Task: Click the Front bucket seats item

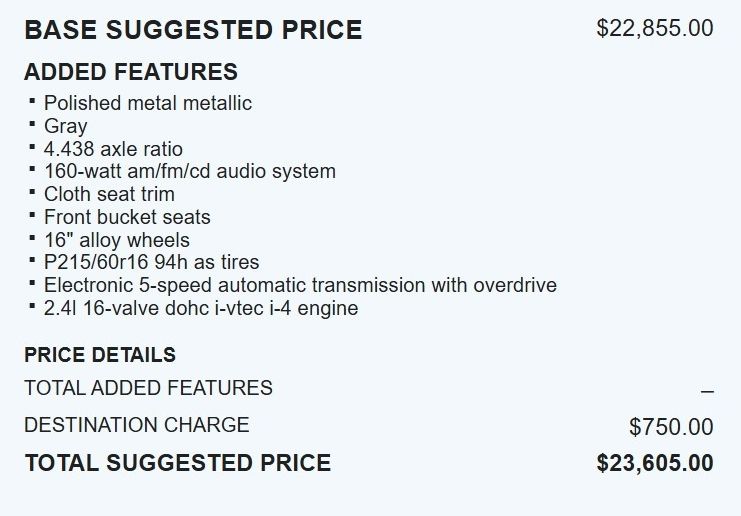Action: point(127,217)
